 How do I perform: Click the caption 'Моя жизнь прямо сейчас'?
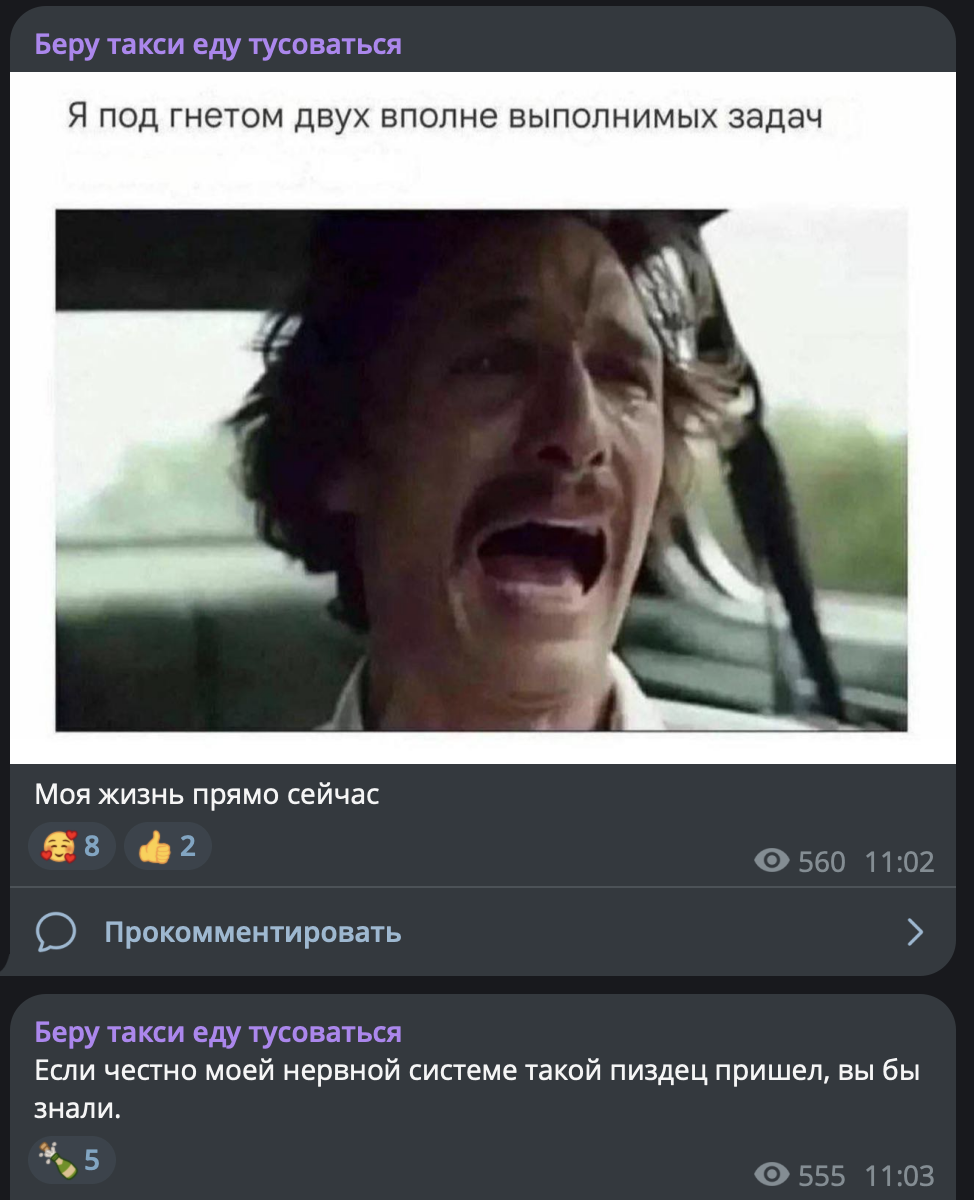(x=207, y=796)
